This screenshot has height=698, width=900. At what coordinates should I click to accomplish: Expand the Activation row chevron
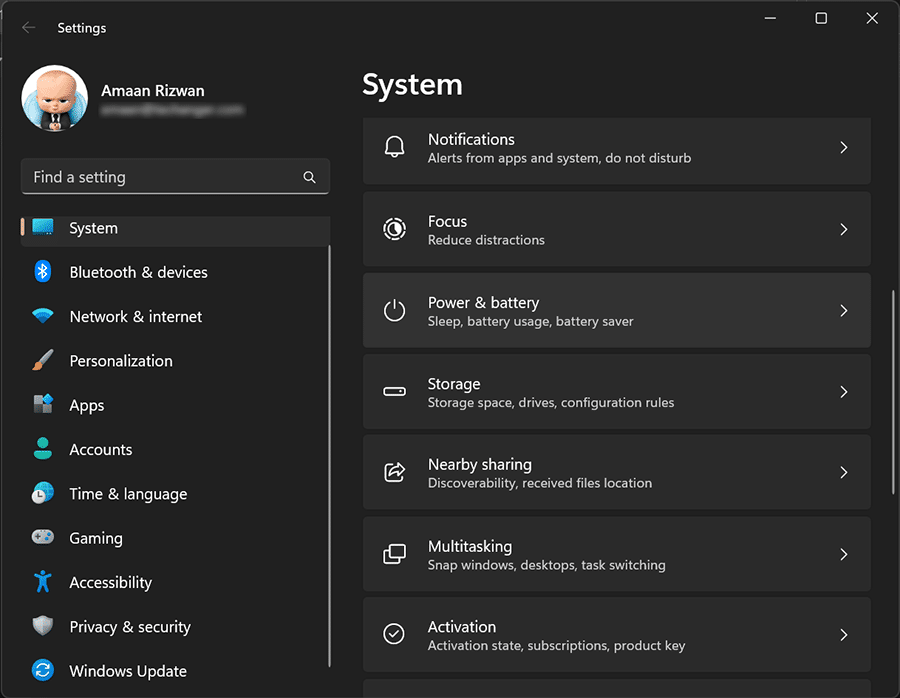click(844, 635)
